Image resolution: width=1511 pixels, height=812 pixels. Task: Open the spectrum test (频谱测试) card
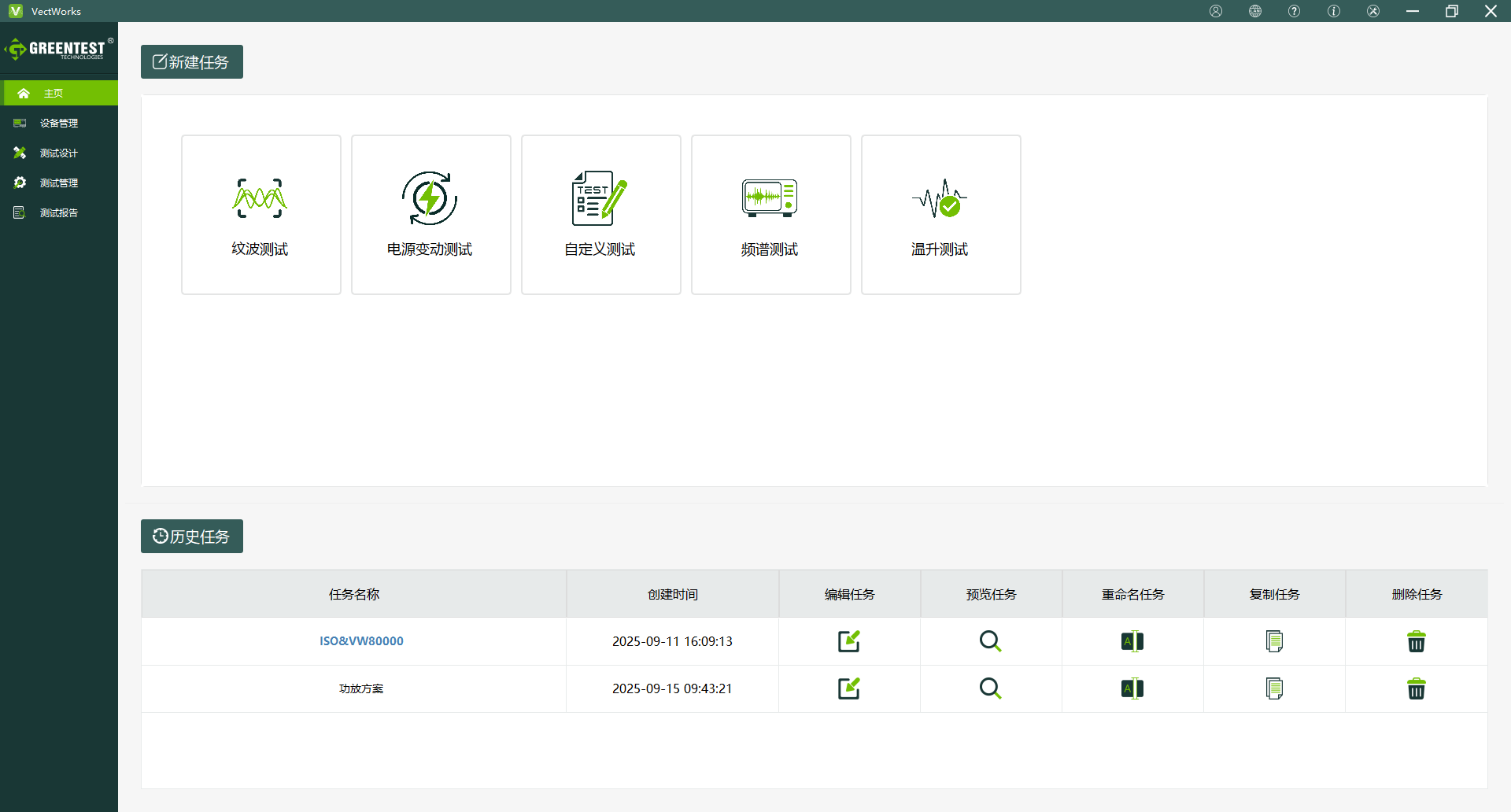[770, 215]
